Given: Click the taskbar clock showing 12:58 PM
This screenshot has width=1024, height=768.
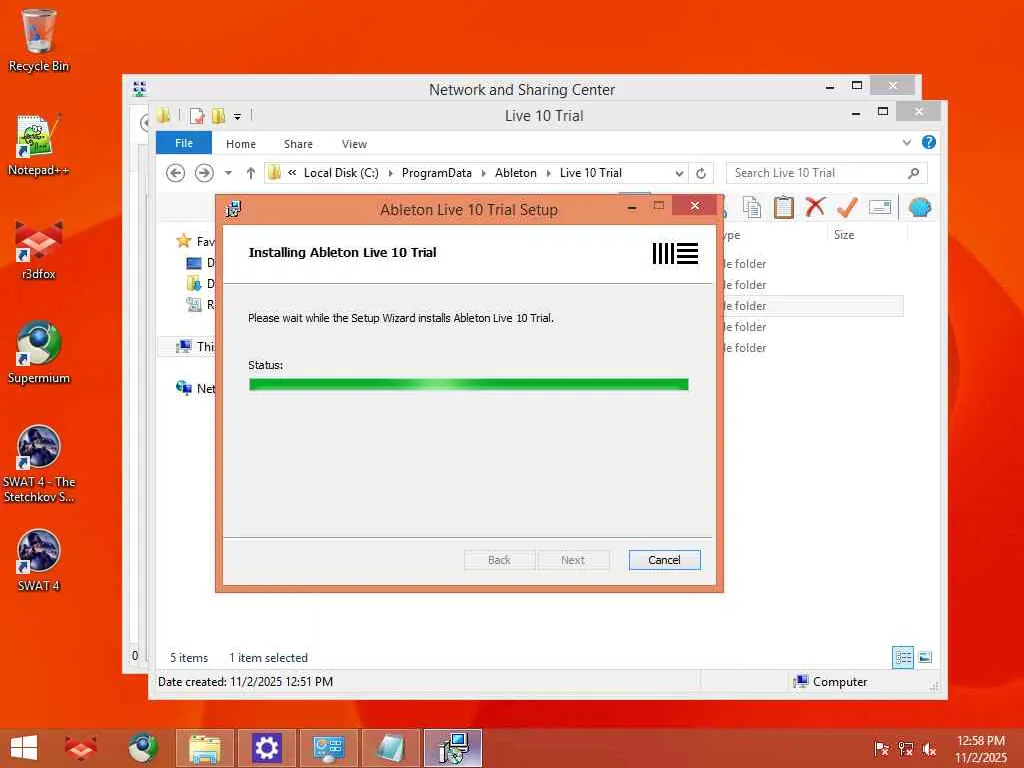Looking at the screenshot, I should (x=980, y=748).
